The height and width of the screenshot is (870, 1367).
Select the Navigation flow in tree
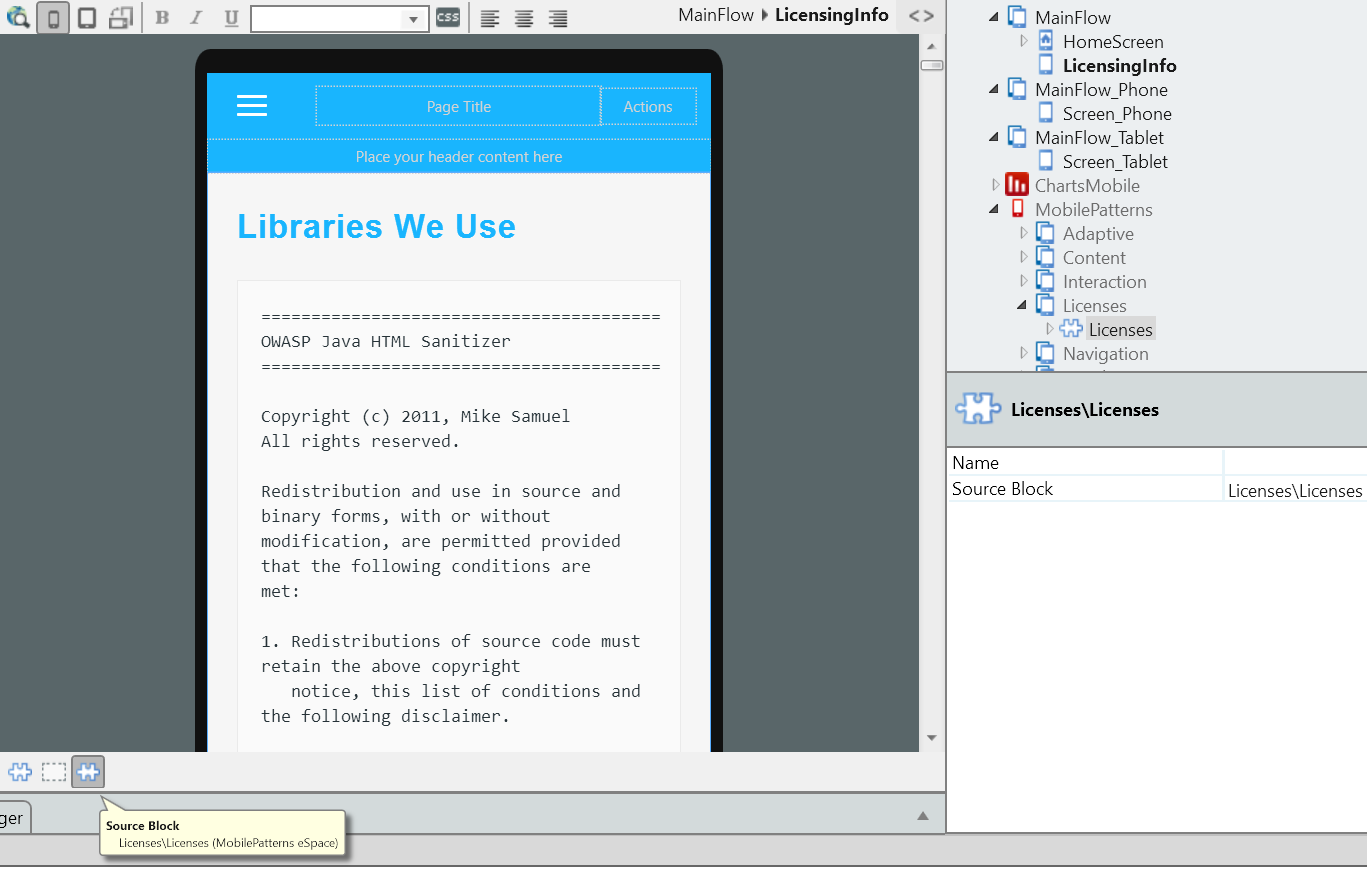click(x=1105, y=354)
